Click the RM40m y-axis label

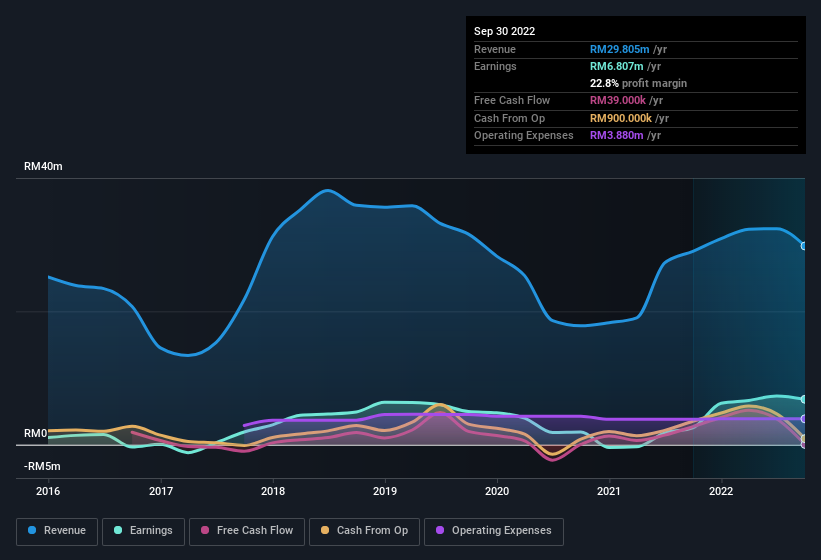click(x=43, y=166)
